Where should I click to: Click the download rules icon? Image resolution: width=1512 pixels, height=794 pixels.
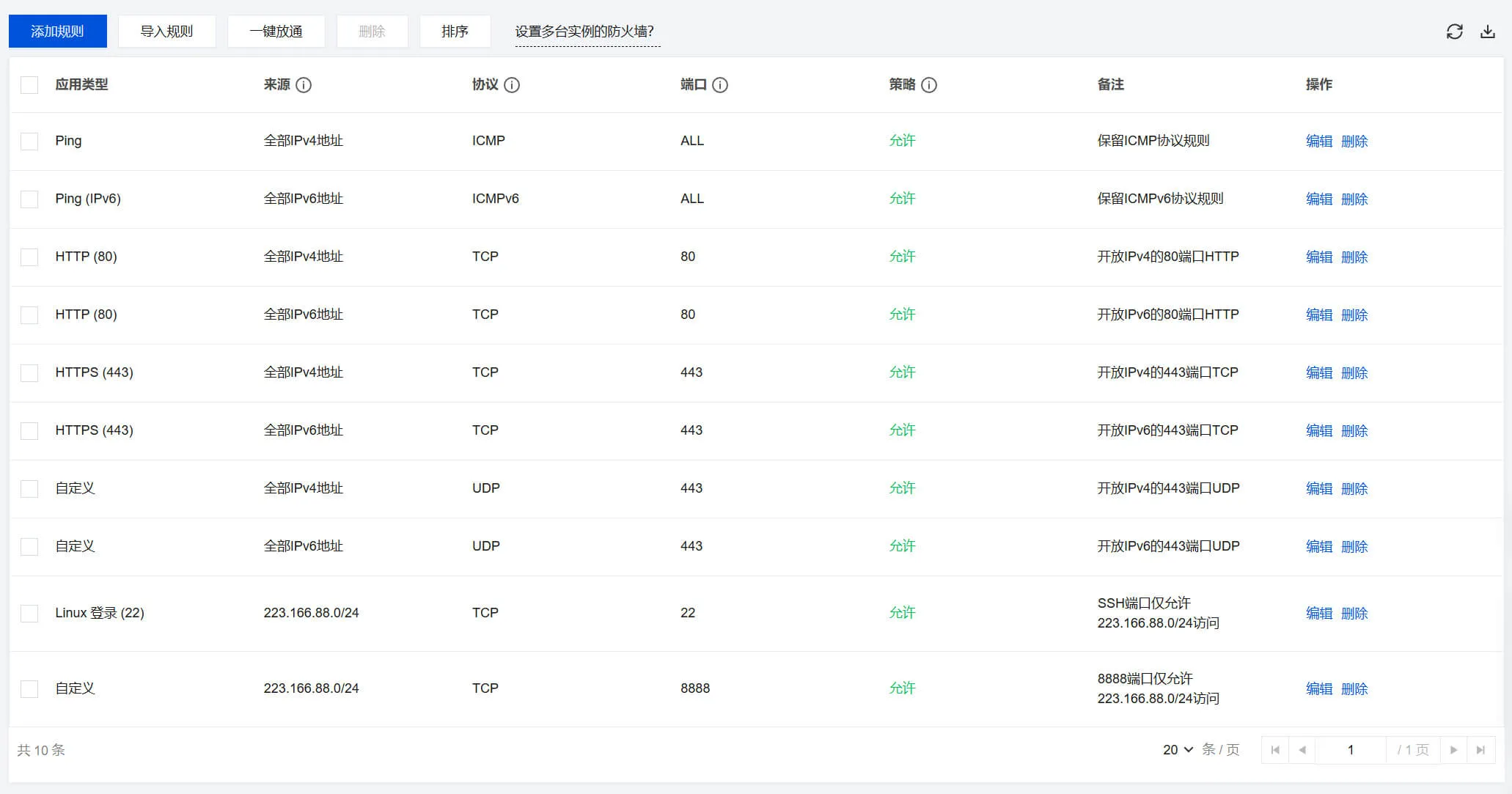click(x=1487, y=32)
